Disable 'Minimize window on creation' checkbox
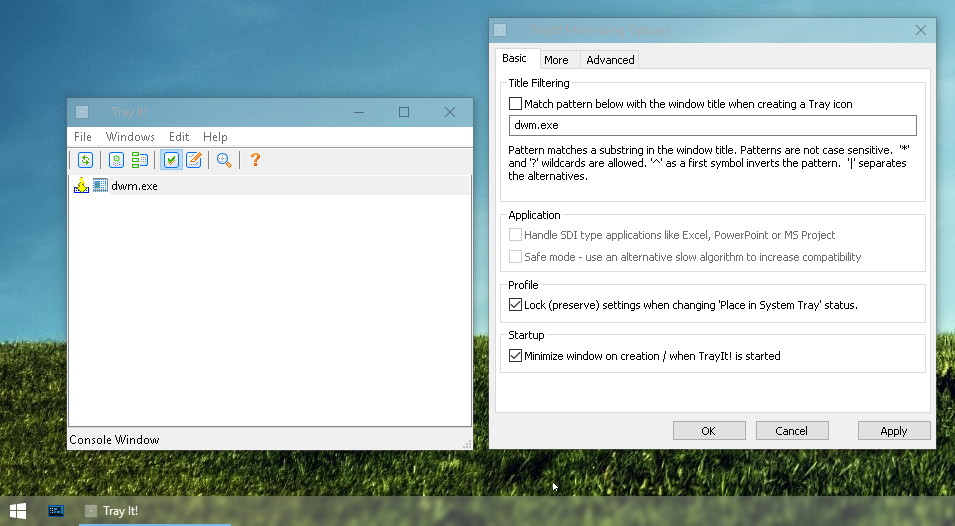 [x=516, y=356]
